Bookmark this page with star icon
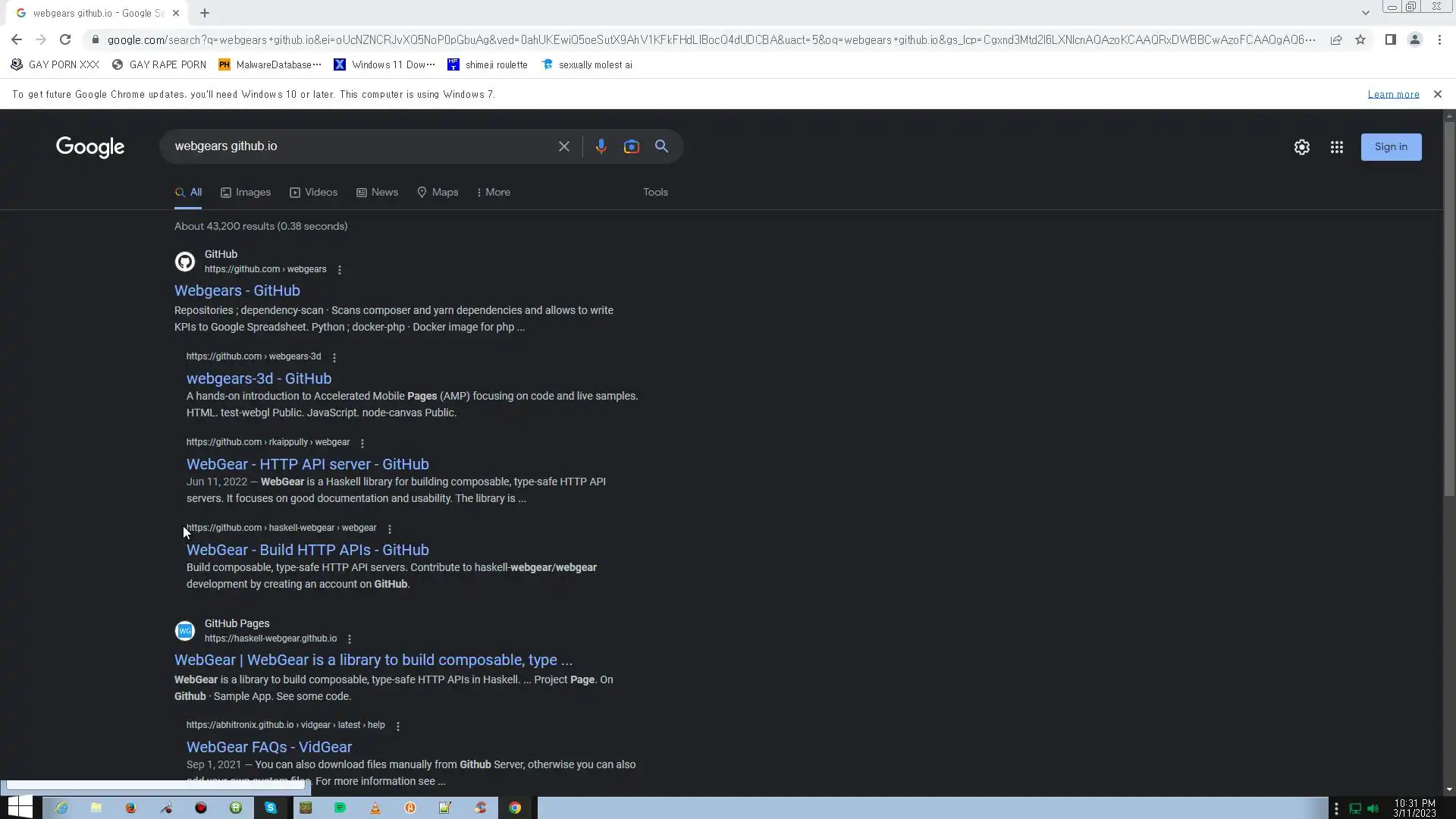 1360,39
